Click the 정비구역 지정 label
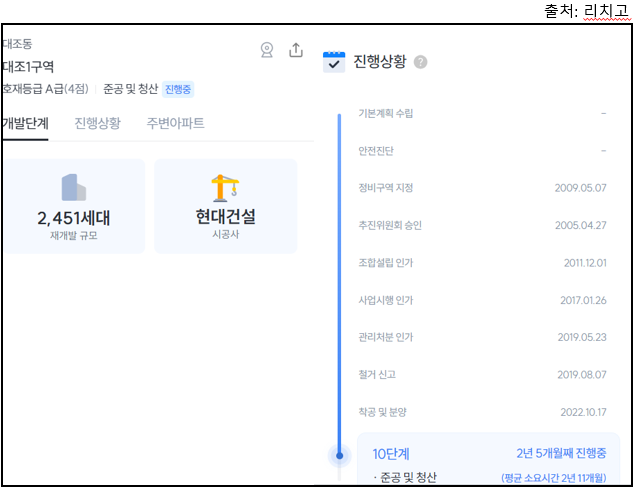This screenshot has width=636, height=489. (x=385, y=188)
